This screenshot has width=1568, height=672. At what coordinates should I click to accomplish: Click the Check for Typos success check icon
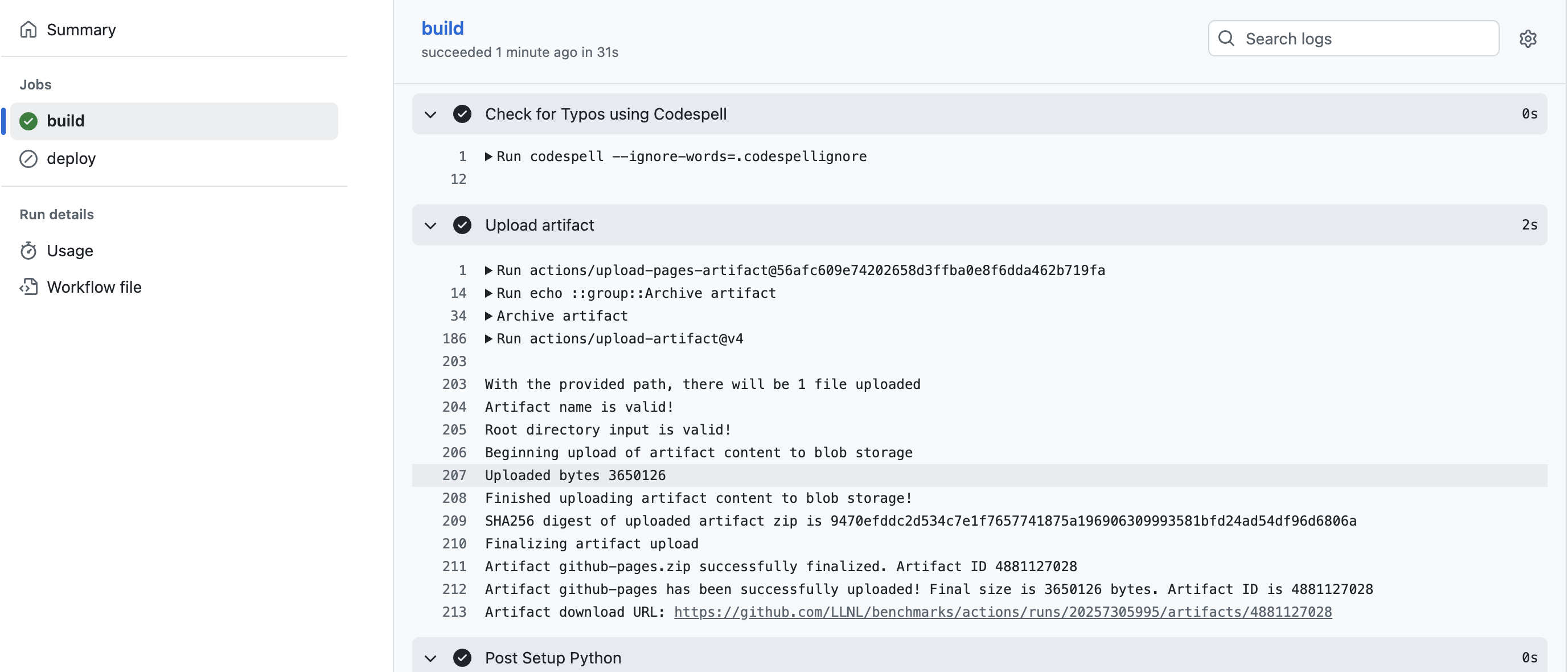tap(463, 114)
